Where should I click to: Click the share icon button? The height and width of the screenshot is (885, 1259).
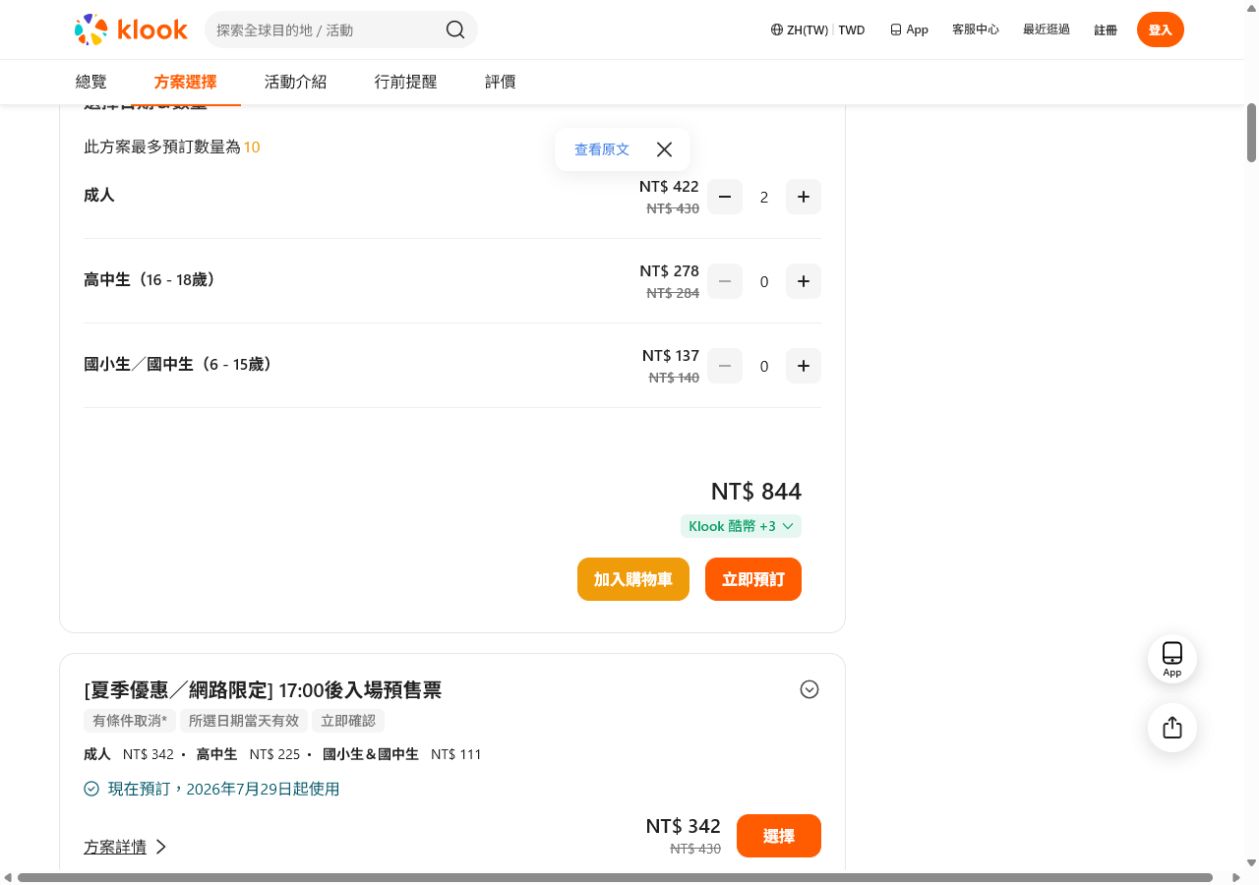1172,727
